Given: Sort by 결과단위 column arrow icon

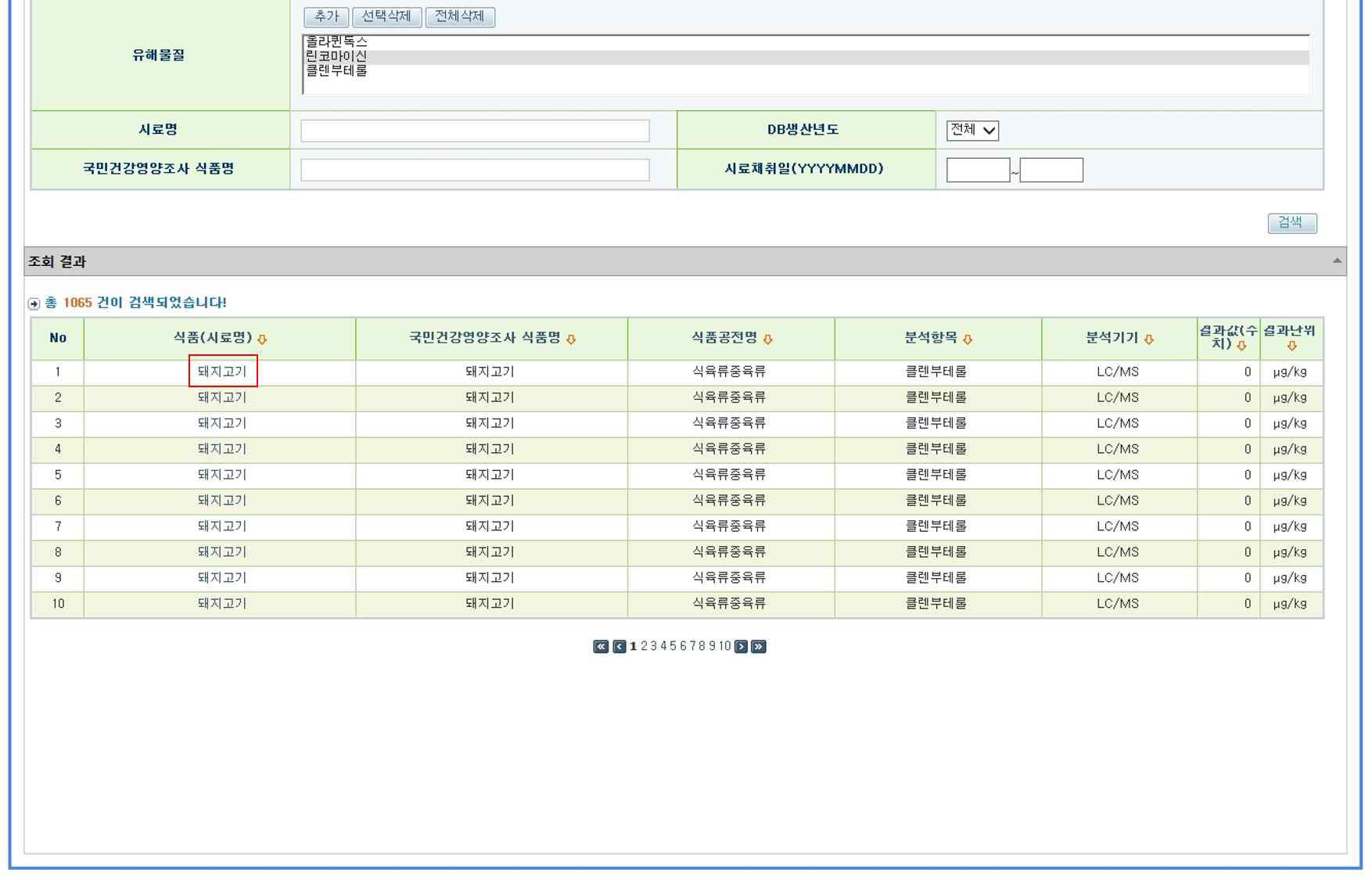Looking at the screenshot, I should (1291, 346).
